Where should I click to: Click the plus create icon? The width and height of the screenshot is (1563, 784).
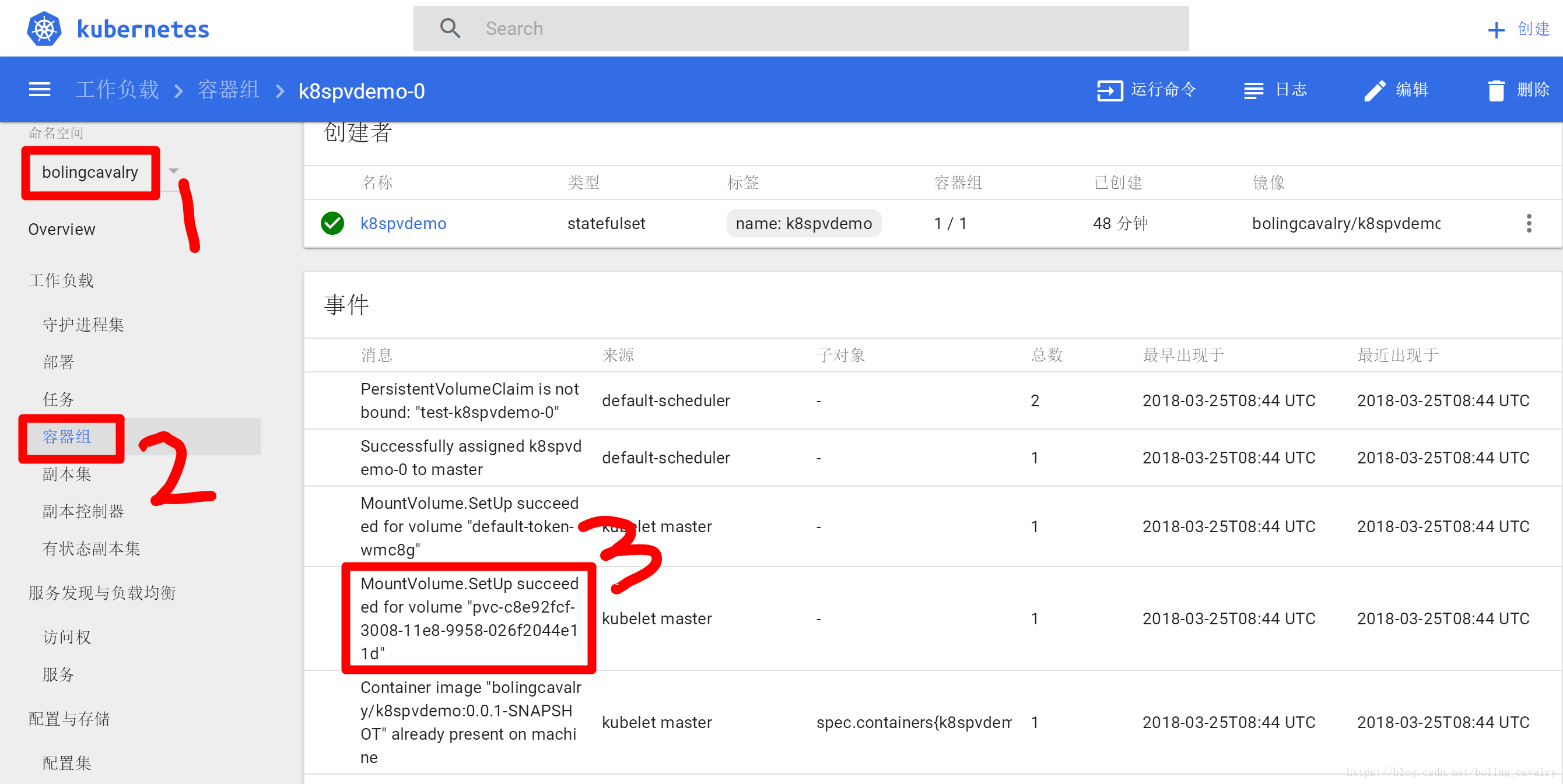coord(1496,30)
